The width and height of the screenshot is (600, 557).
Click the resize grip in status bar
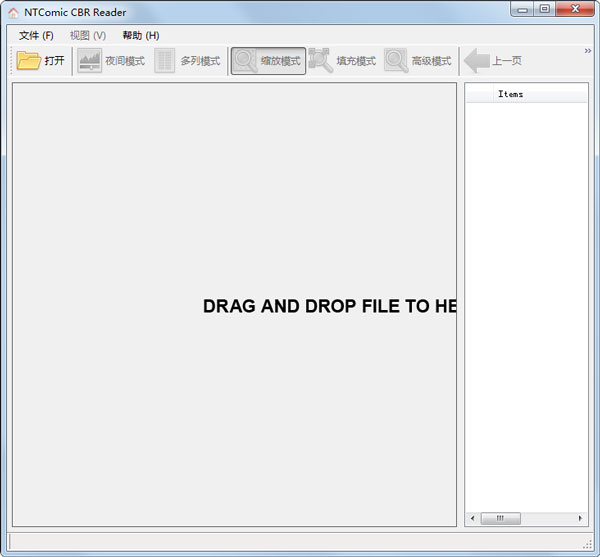(x=587, y=545)
